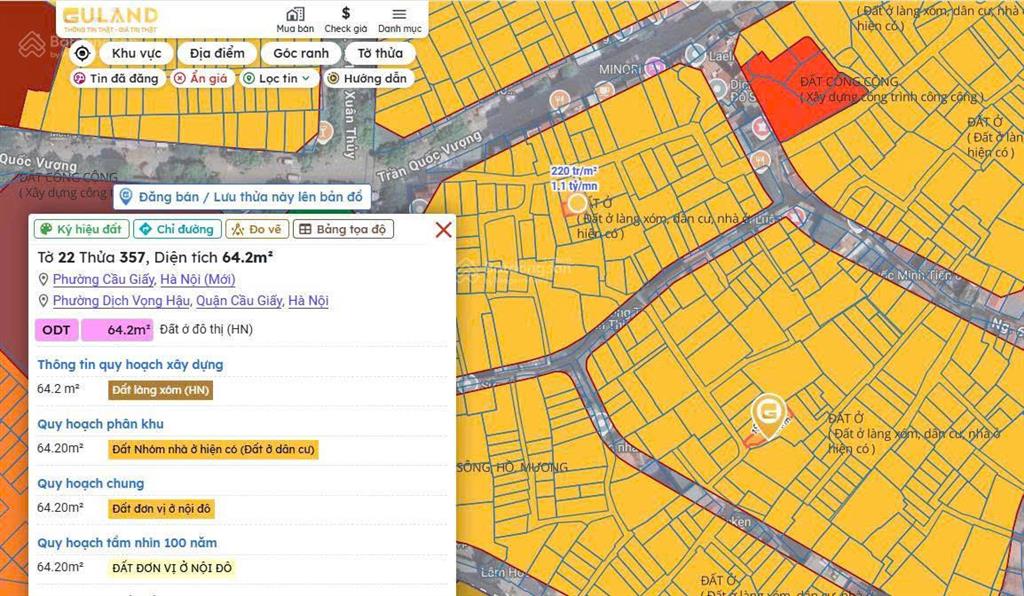1024x596 pixels.
Task: Click the Quy hoạch tầm nhìn 100 năm heading
Action: 127,543
